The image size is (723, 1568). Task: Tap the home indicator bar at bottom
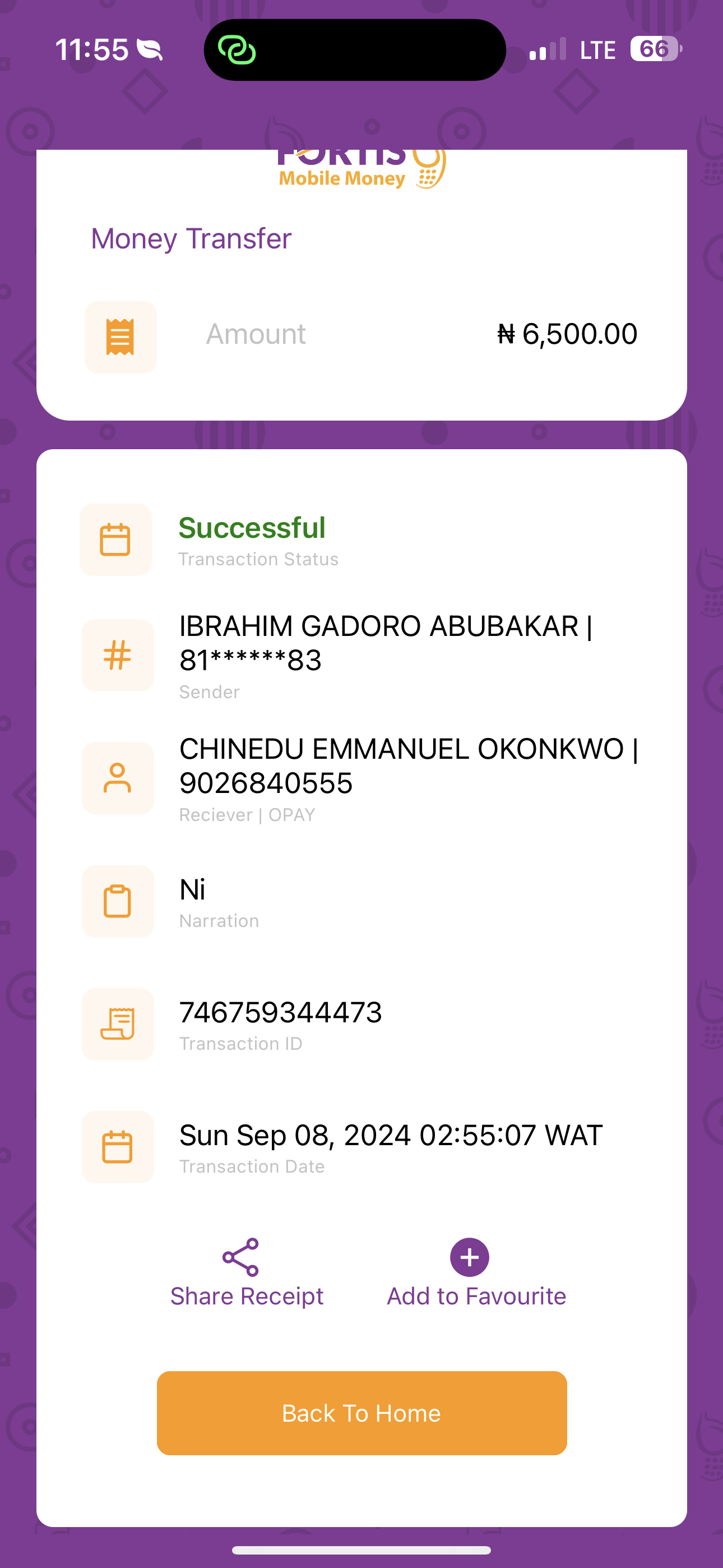[x=361, y=1549]
